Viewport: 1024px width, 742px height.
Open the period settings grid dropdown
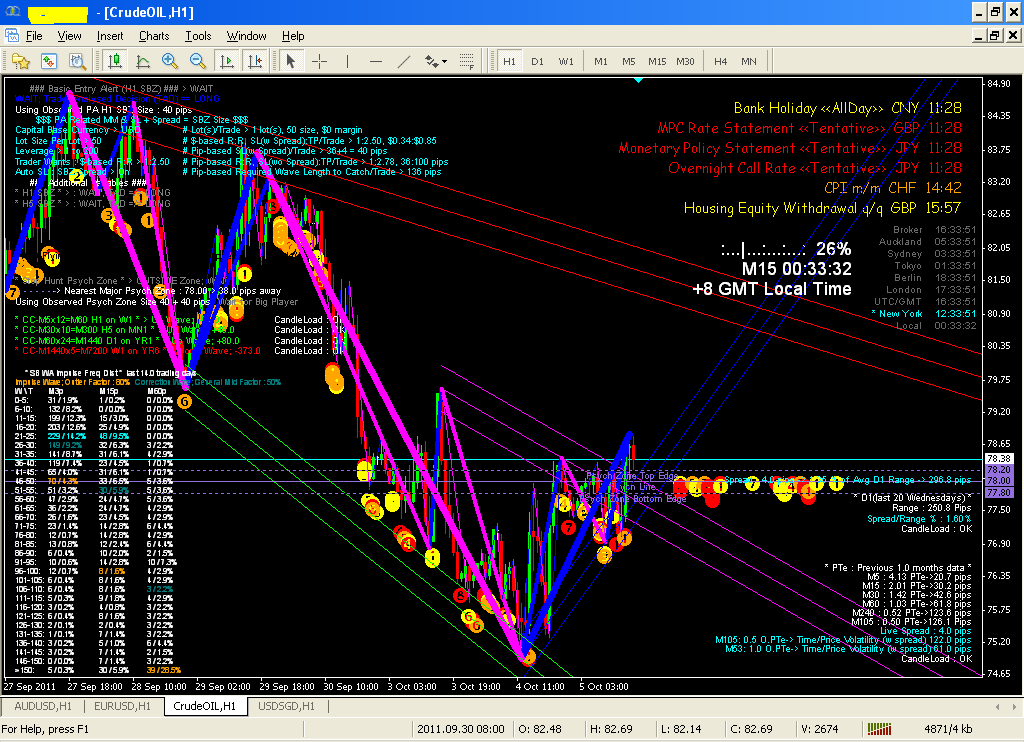(x=467, y=61)
